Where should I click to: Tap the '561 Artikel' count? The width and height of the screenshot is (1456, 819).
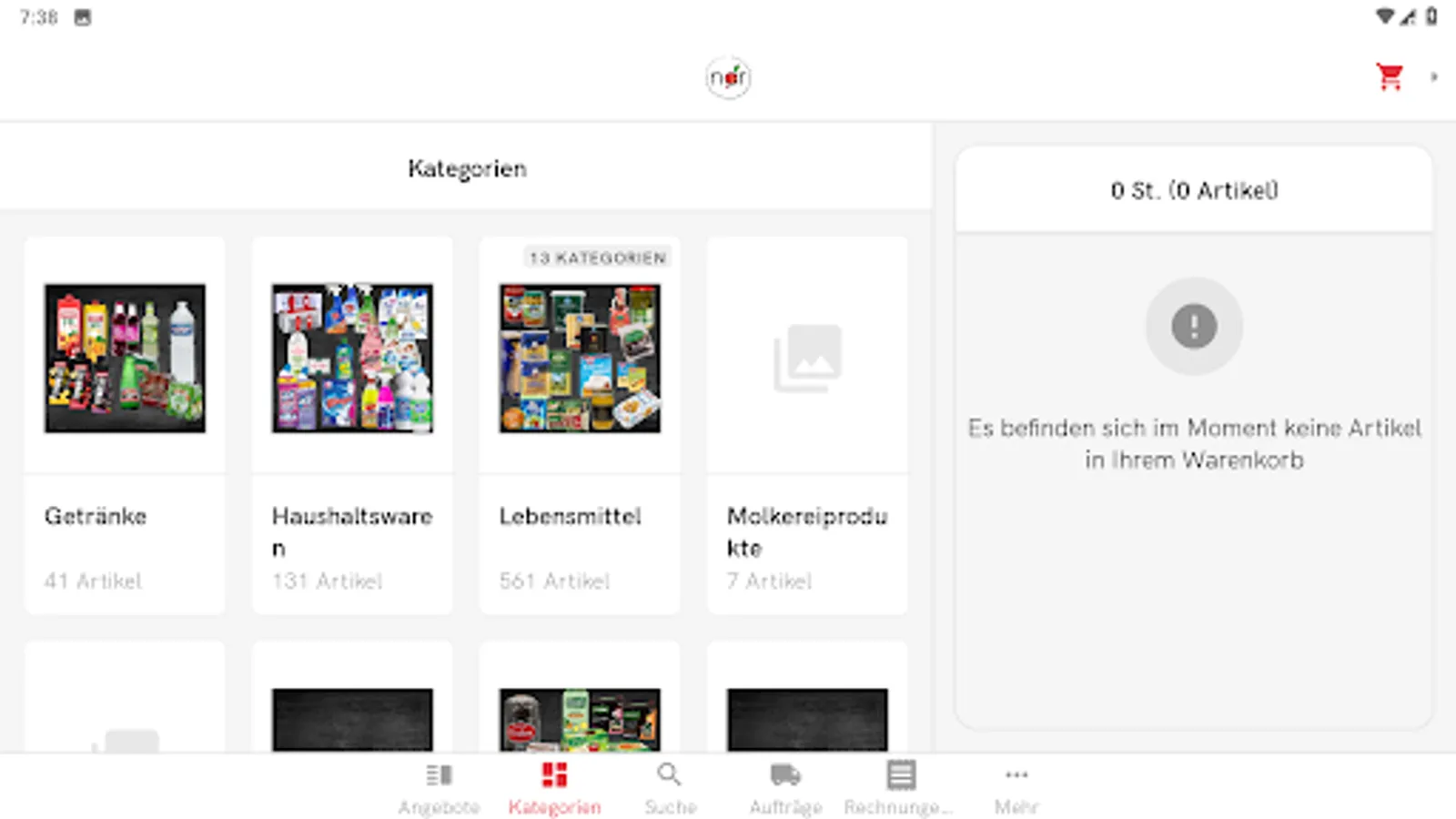point(554,581)
